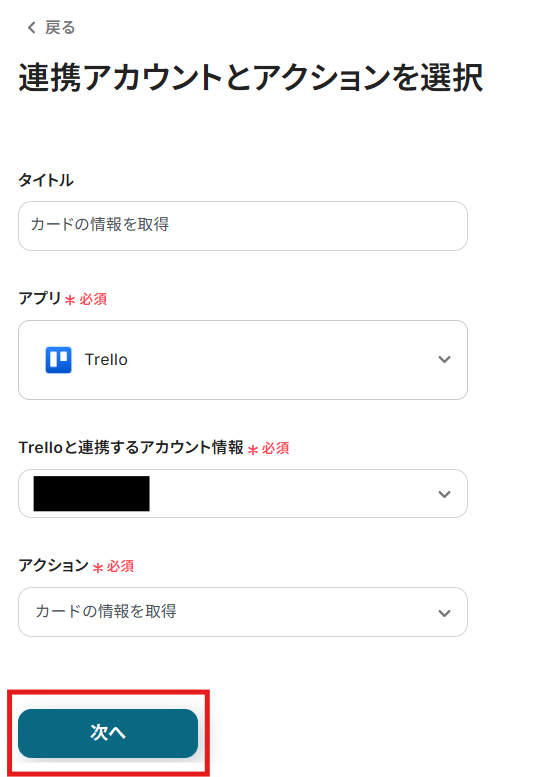Viewport: 538px width, 777px height.
Task: Click the Trello app name text
Action: point(106,360)
